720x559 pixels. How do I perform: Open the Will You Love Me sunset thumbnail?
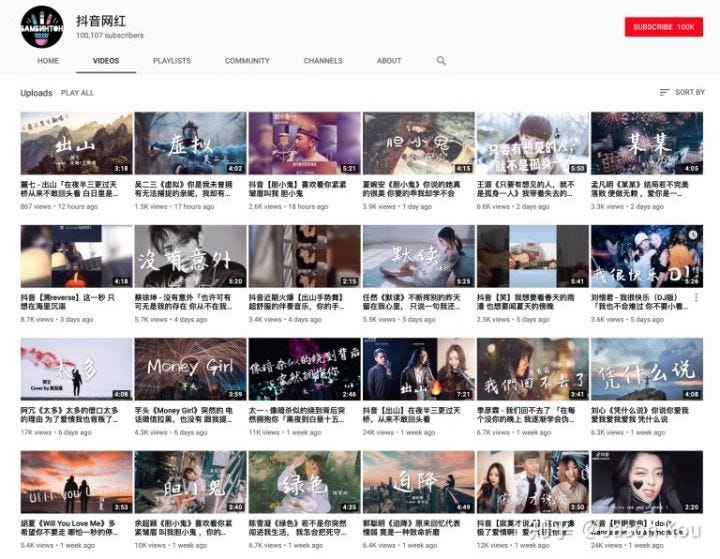point(77,482)
